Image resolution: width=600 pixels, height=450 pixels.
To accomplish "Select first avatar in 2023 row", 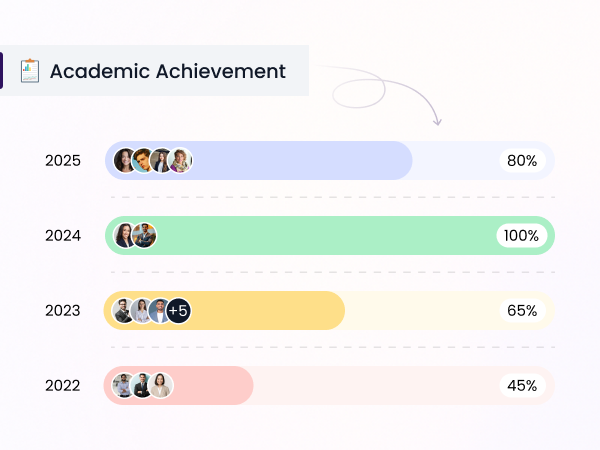I will tap(124, 310).
